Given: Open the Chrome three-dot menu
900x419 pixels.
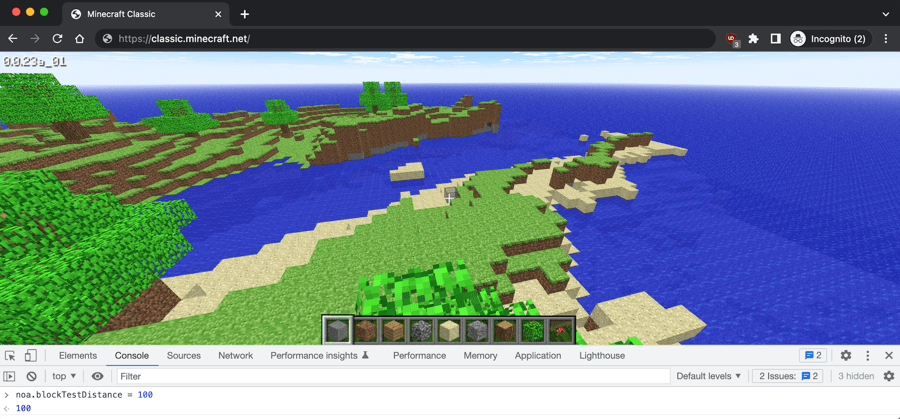Looking at the screenshot, I should (886, 39).
